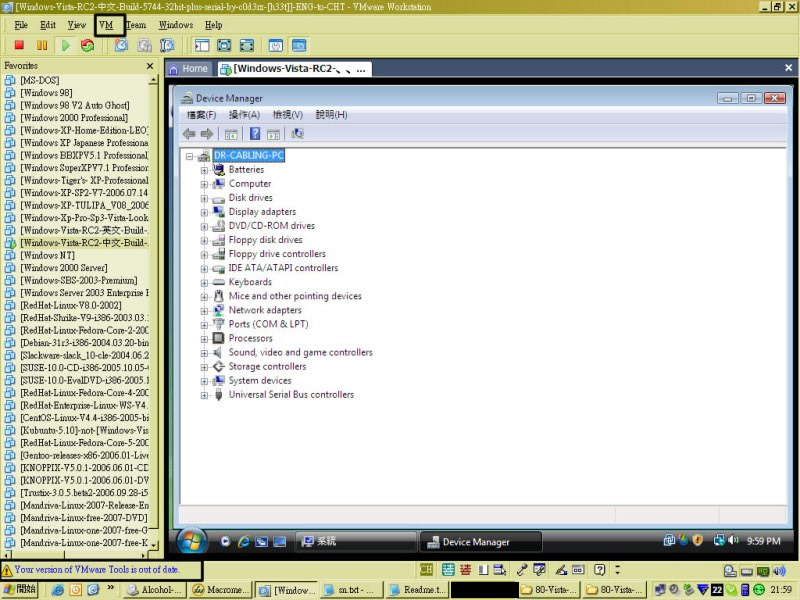The height and width of the screenshot is (600, 800).
Task: Expand the Disk drives node
Action: click(x=204, y=198)
